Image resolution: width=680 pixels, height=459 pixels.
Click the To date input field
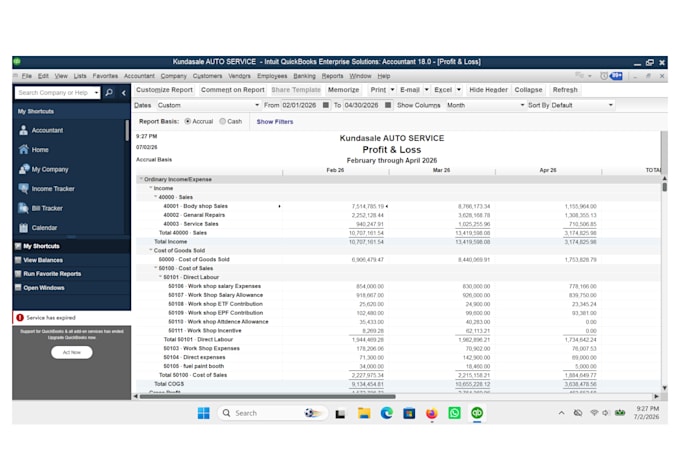[363, 105]
